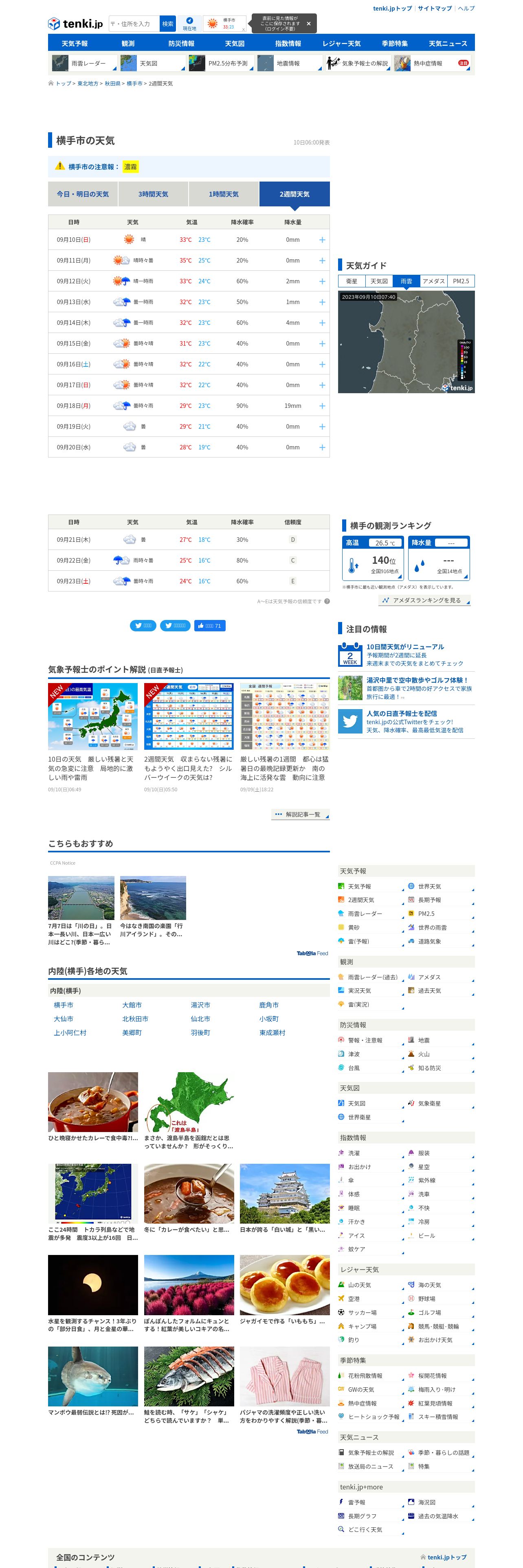Image resolution: width=523 pixels, height=1568 pixels.
Task: Open the 2 WEEK calendar icon article
Action: click(350, 655)
